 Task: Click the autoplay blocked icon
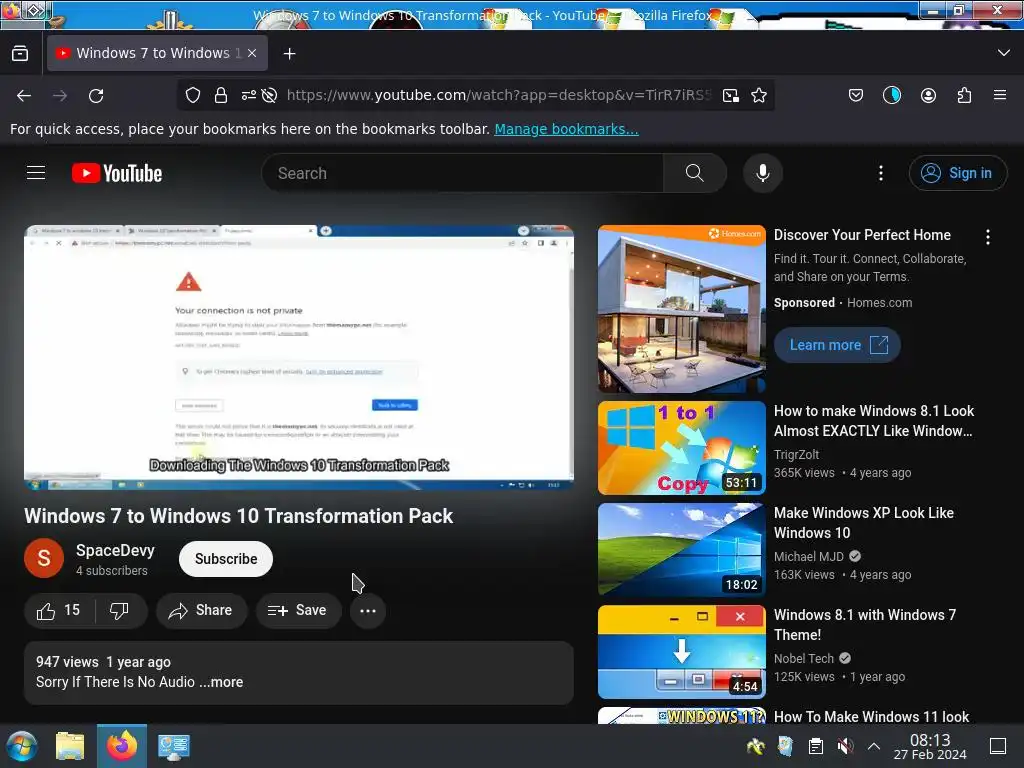click(269, 95)
